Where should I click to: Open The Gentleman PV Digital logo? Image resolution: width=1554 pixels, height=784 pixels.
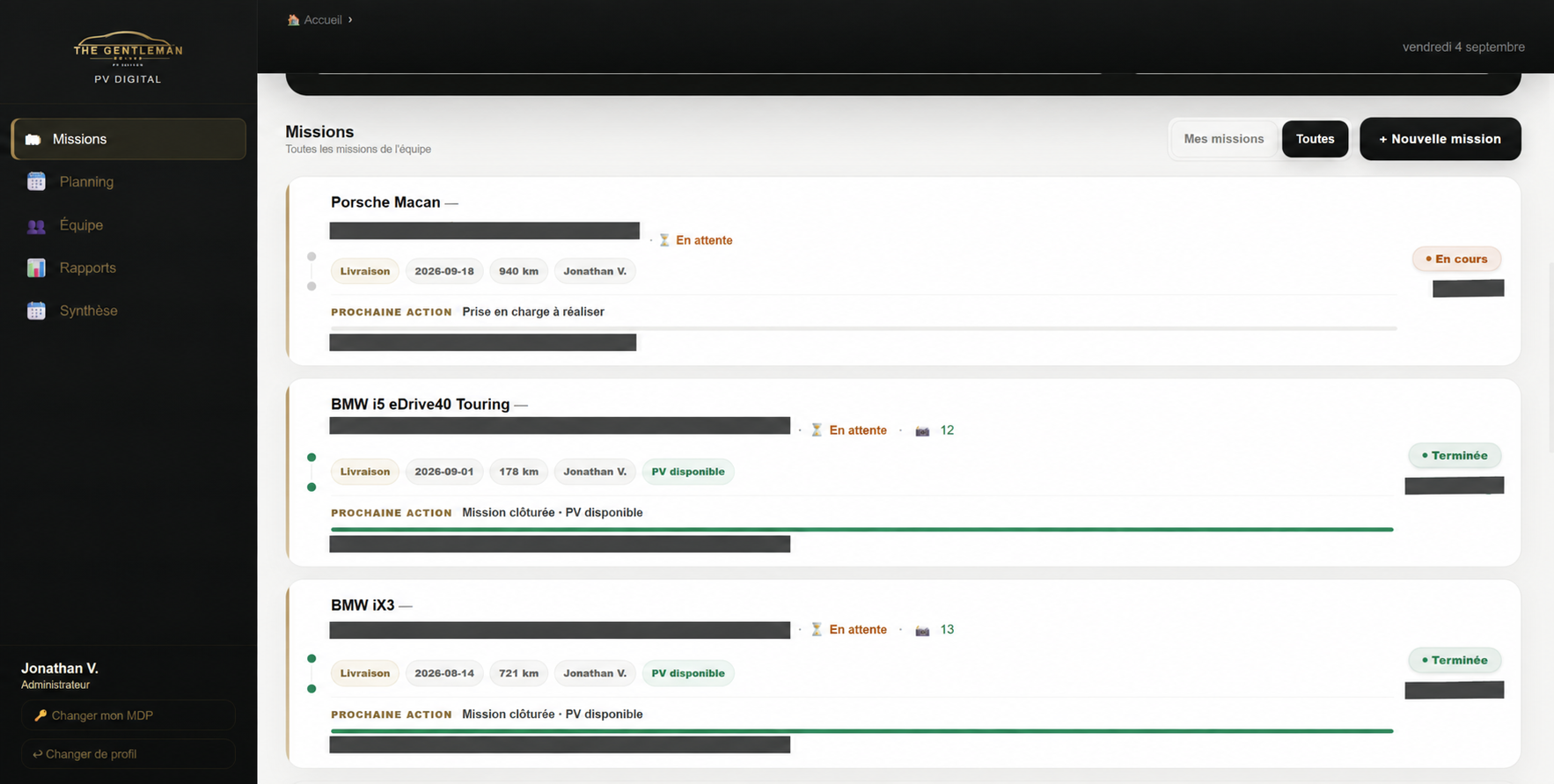pyautogui.click(x=128, y=58)
